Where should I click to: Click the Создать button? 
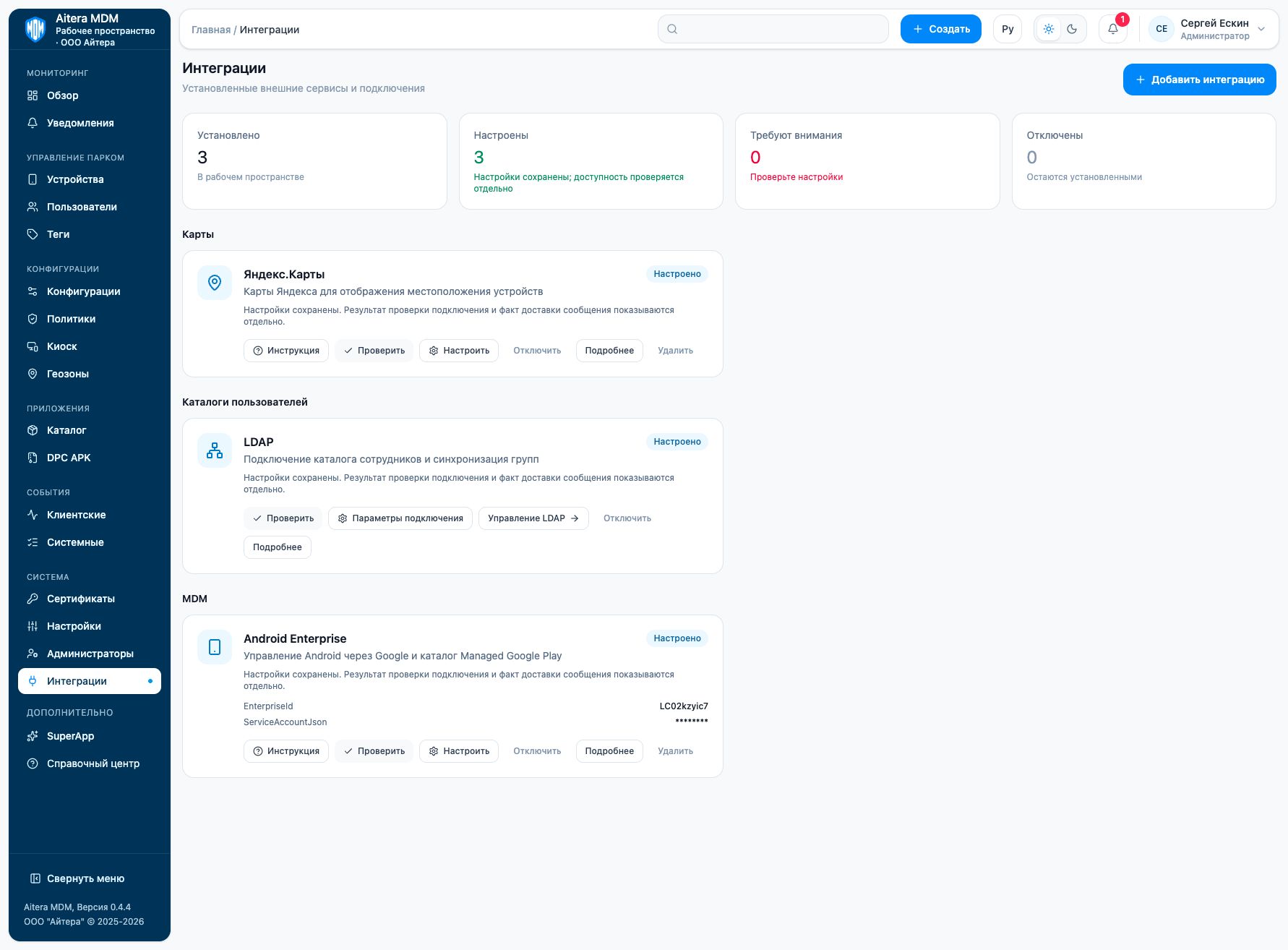tap(941, 29)
